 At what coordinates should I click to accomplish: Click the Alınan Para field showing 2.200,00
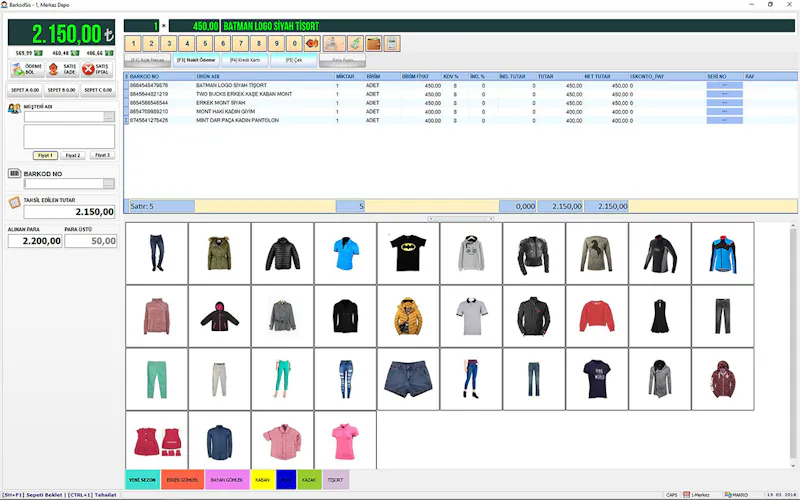tap(35, 241)
